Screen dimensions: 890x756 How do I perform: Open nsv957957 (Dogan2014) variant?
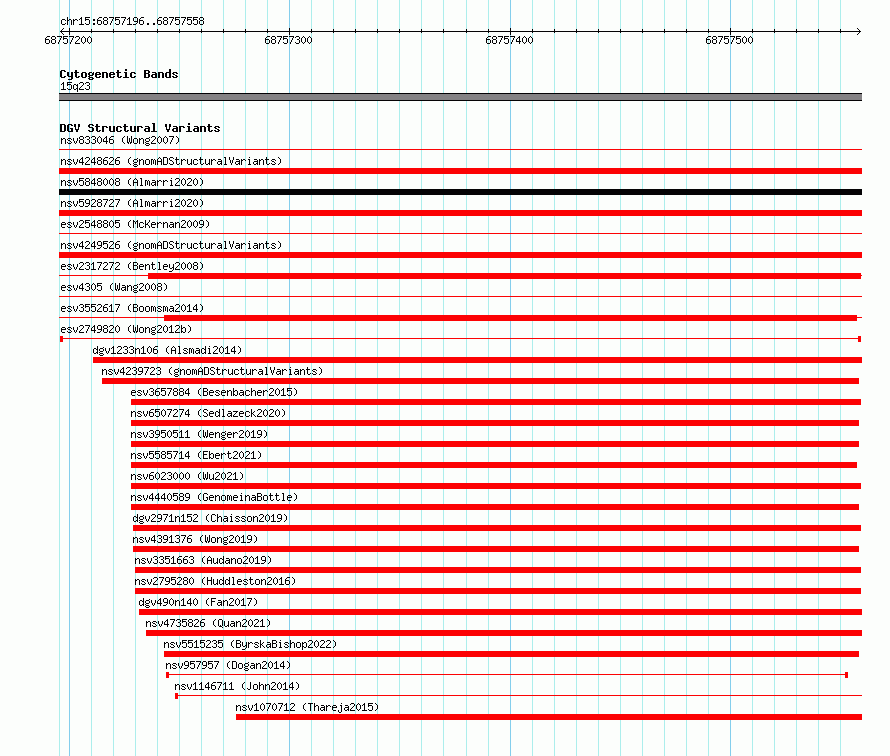[228, 665]
